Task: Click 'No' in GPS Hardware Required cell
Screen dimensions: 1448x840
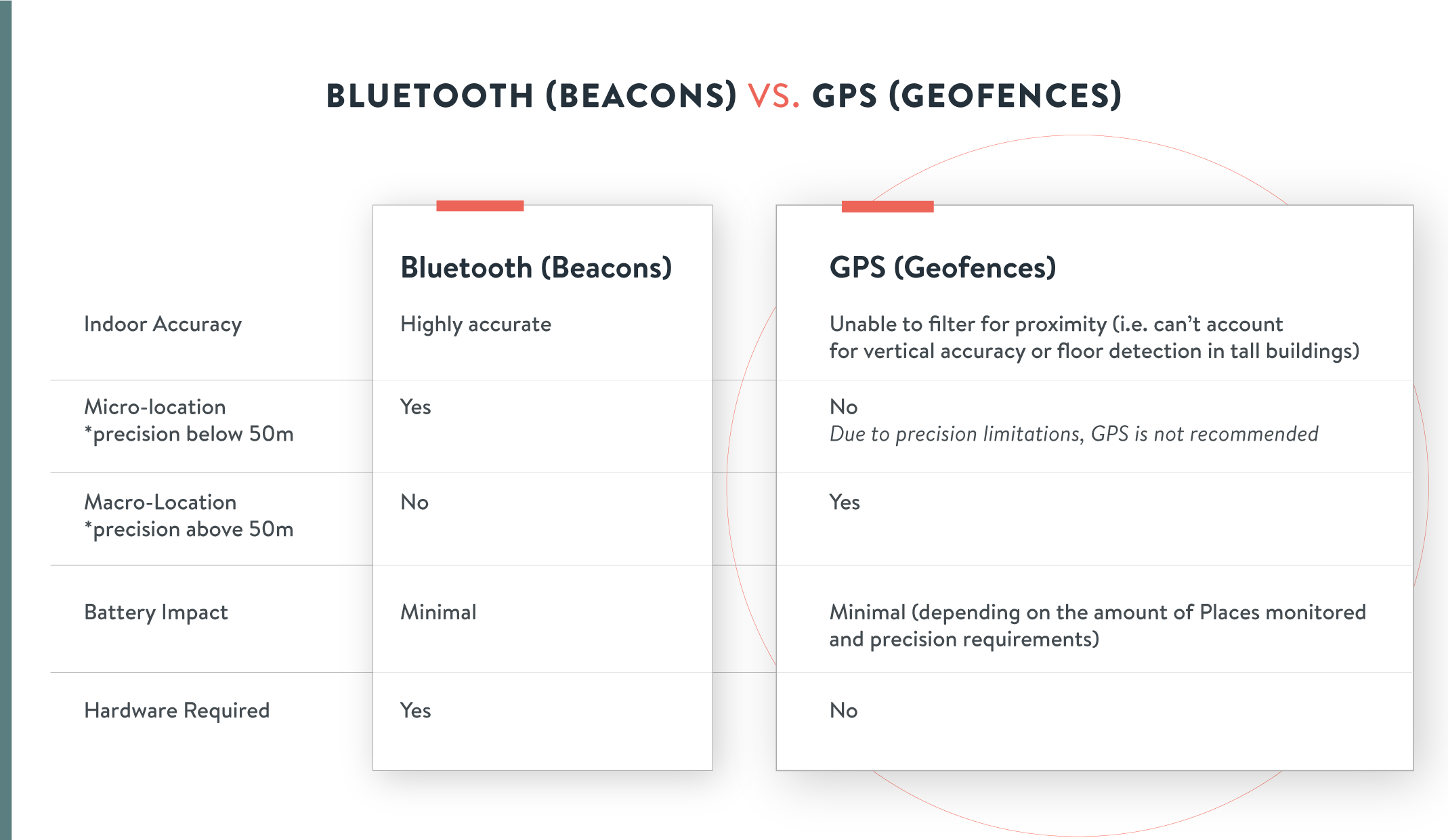Action: (x=844, y=711)
